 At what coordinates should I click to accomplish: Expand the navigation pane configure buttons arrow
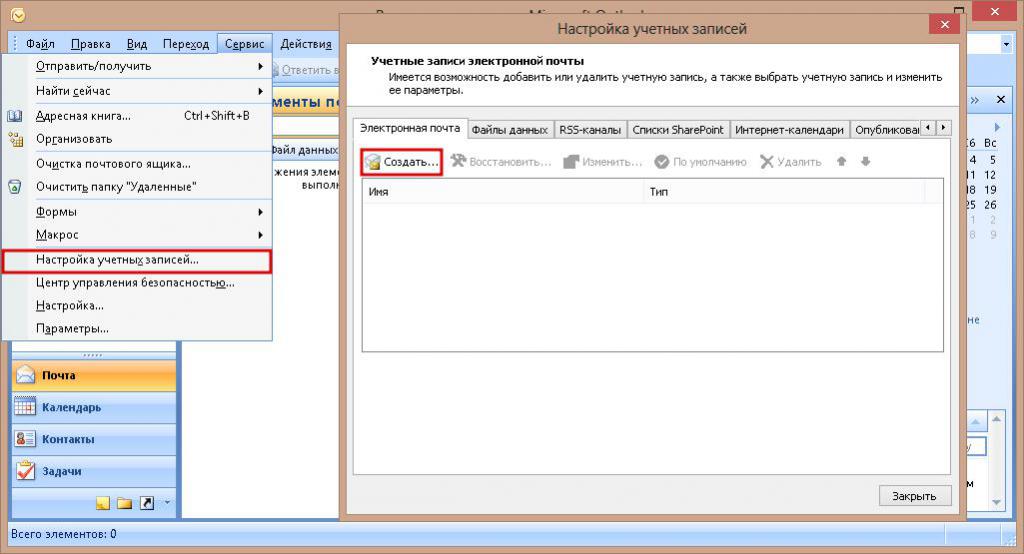pos(167,503)
